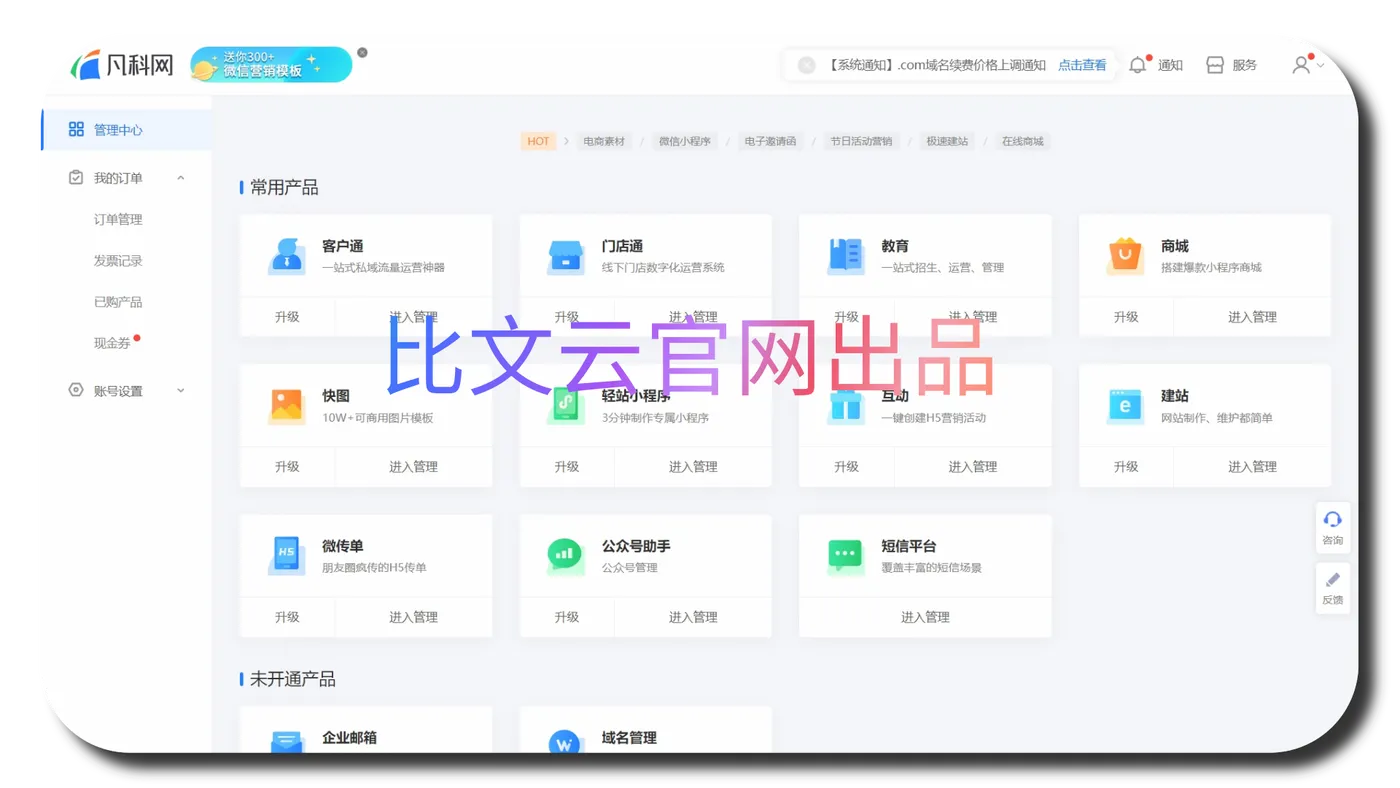Viewport: 1400px width, 788px height.
Task: Click the 企业邮箱 envelope icon
Action: click(287, 742)
